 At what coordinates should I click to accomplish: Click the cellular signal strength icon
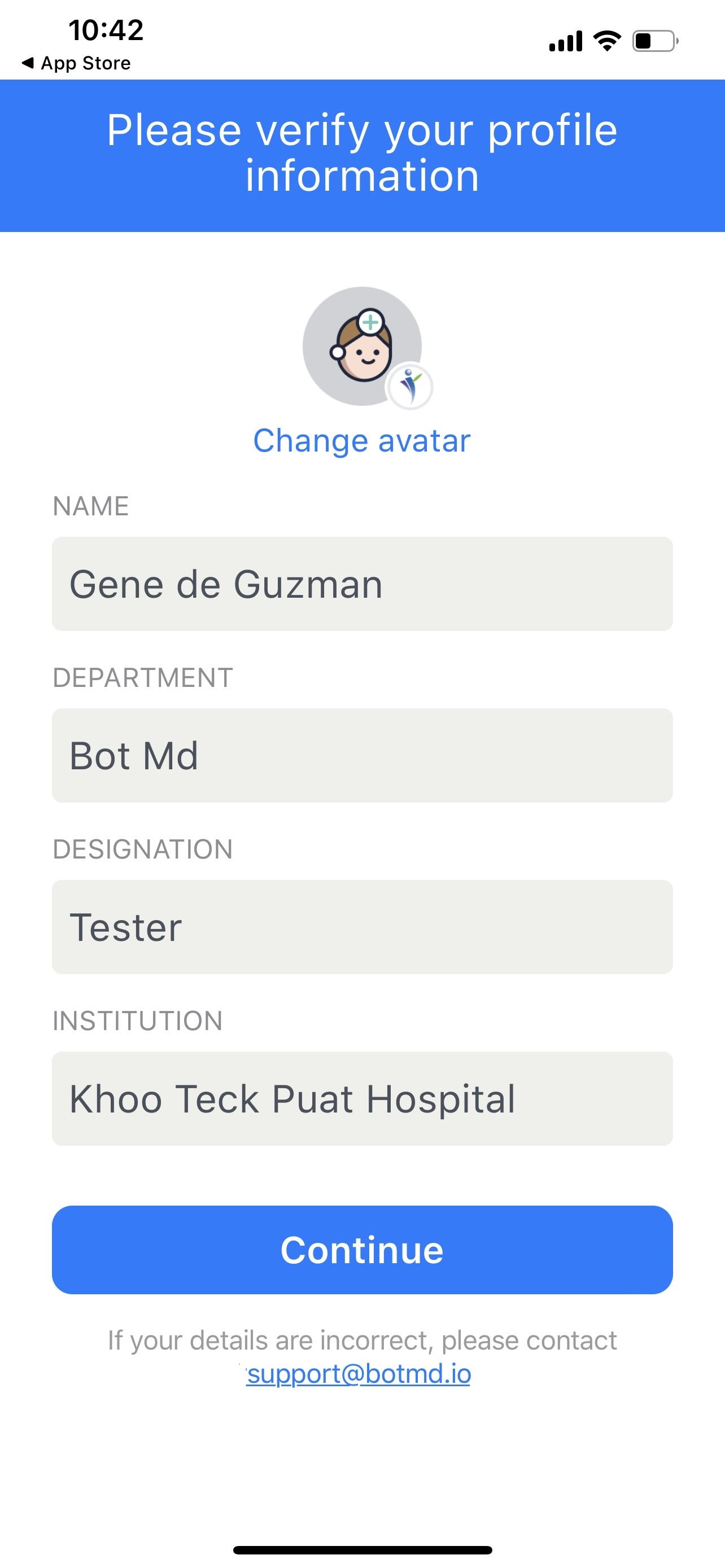point(566,41)
